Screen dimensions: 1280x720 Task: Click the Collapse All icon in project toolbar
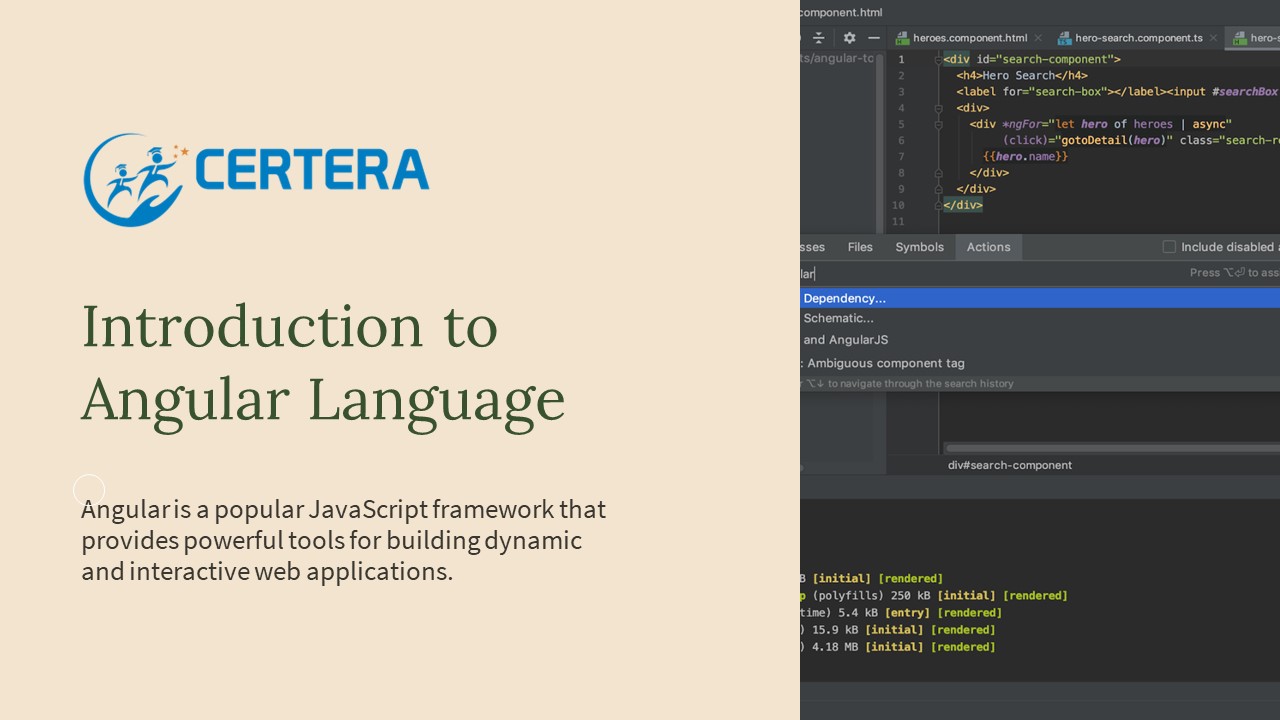pyautogui.click(x=819, y=38)
